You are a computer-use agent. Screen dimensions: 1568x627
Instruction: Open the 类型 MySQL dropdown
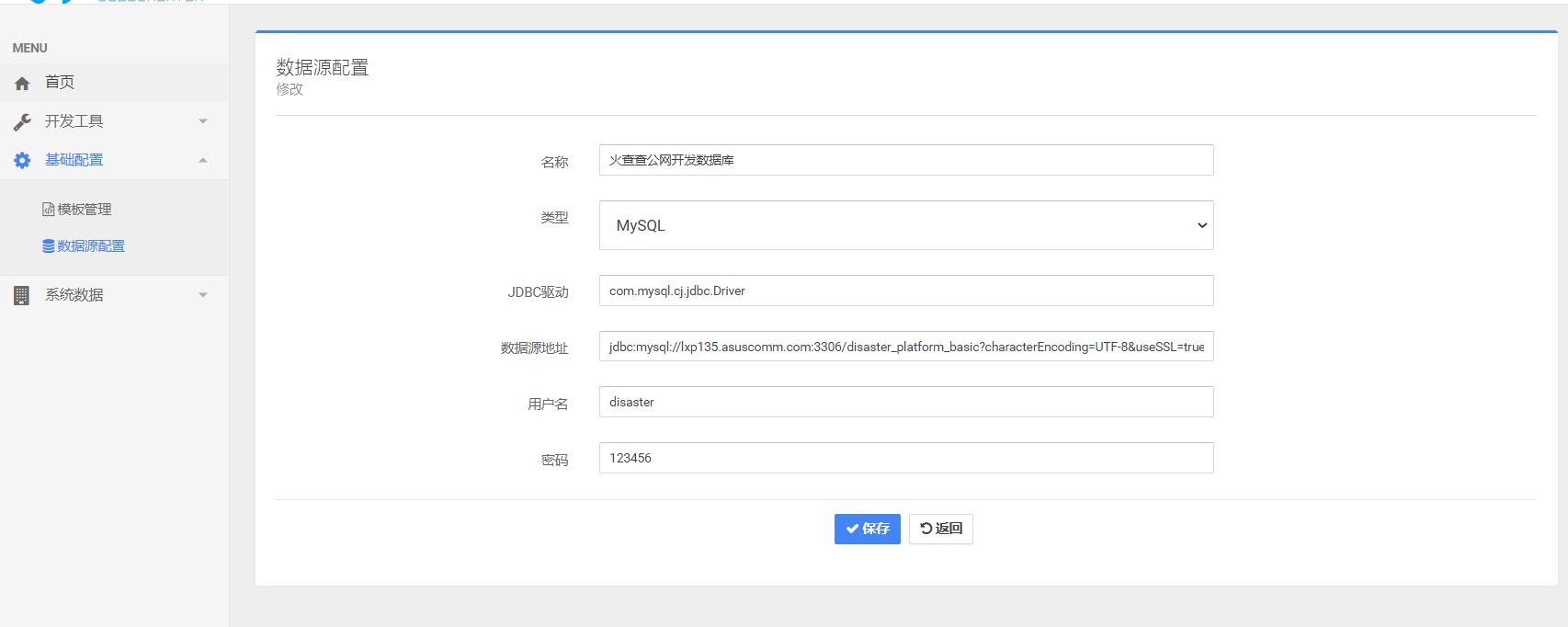pyautogui.click(x=906, y=225)
